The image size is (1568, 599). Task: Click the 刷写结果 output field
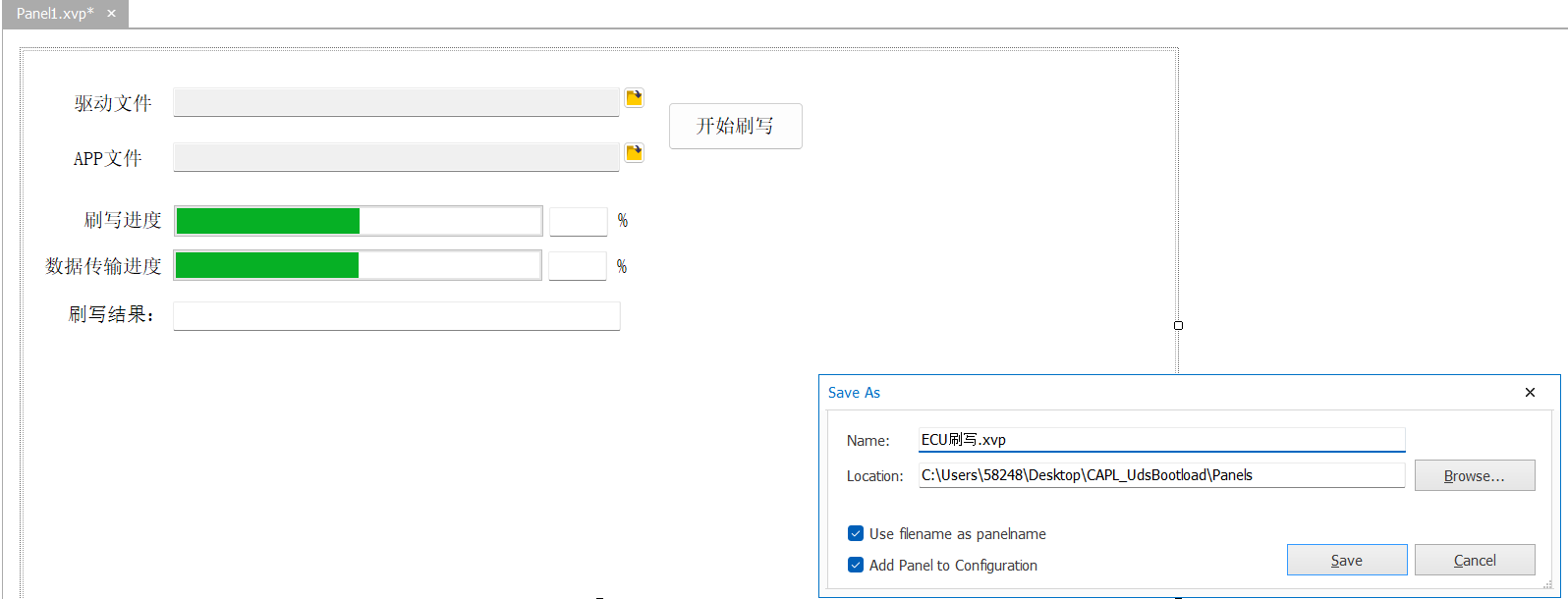pos(396,315)
